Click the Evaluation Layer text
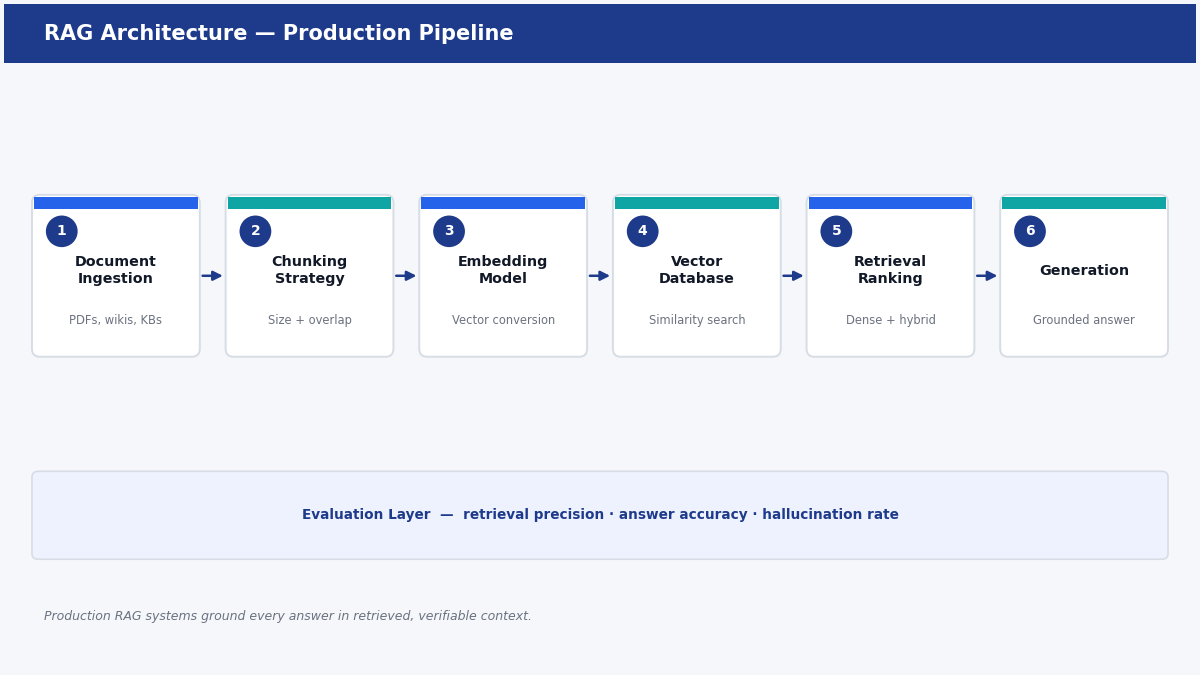 600,515
